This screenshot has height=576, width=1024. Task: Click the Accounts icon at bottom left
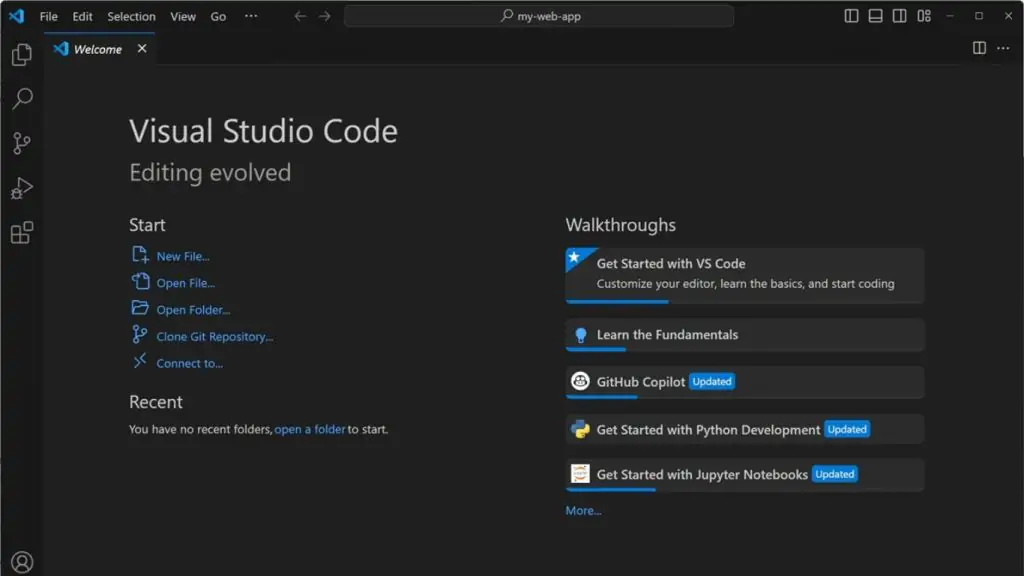point(21,560)
